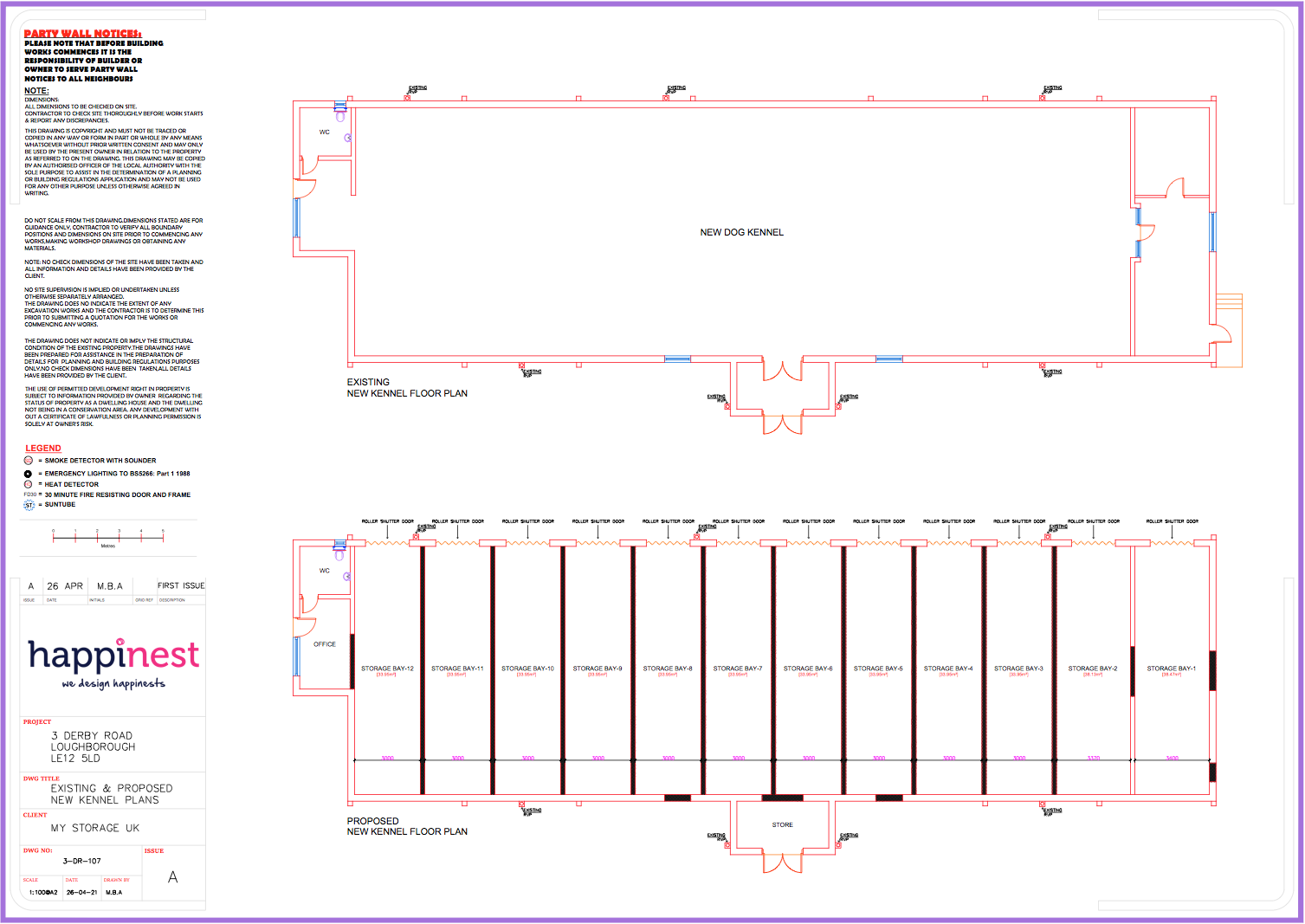Click the smoke detector symbol in legend

click(29, 461)
